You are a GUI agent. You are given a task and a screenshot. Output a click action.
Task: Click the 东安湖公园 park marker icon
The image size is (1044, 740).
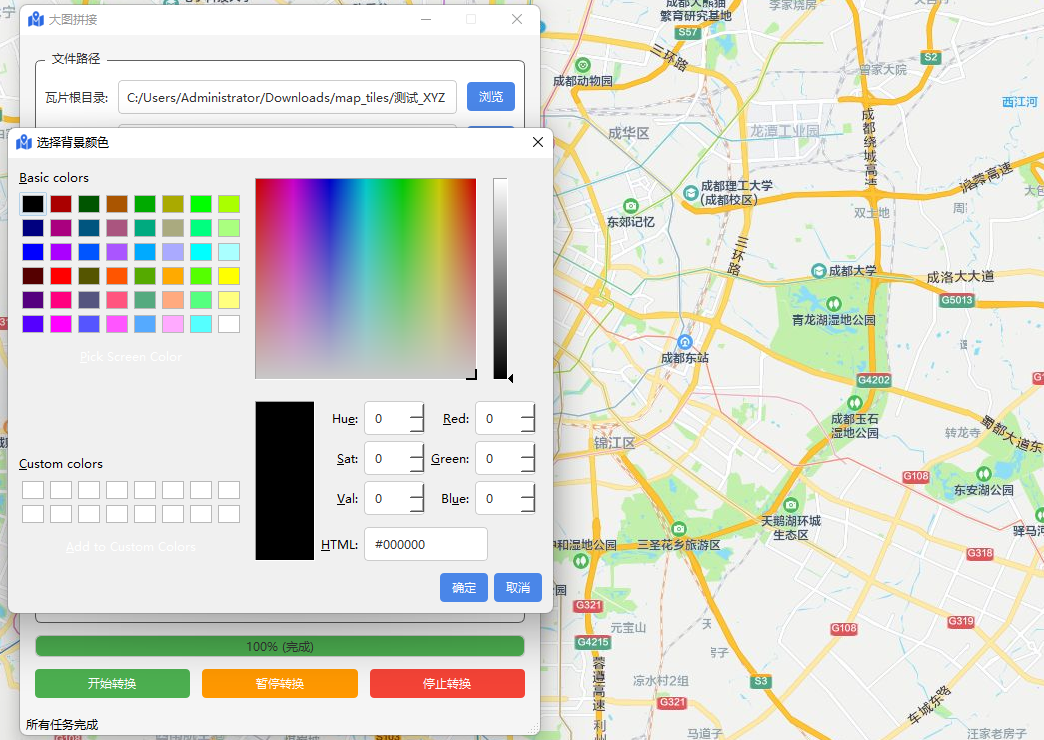983,474
